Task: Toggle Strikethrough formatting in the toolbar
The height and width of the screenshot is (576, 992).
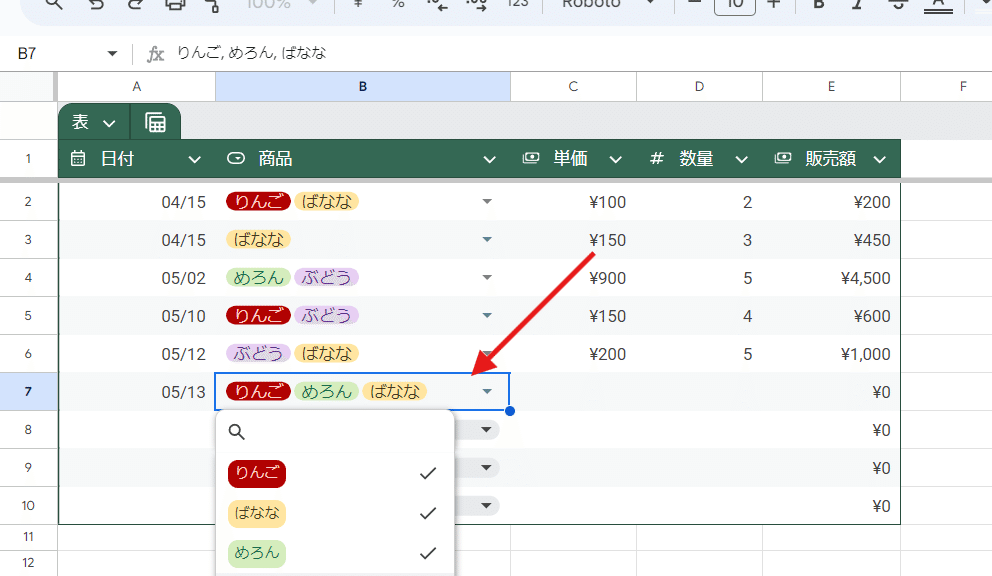Action: click(x=897, y=3)
